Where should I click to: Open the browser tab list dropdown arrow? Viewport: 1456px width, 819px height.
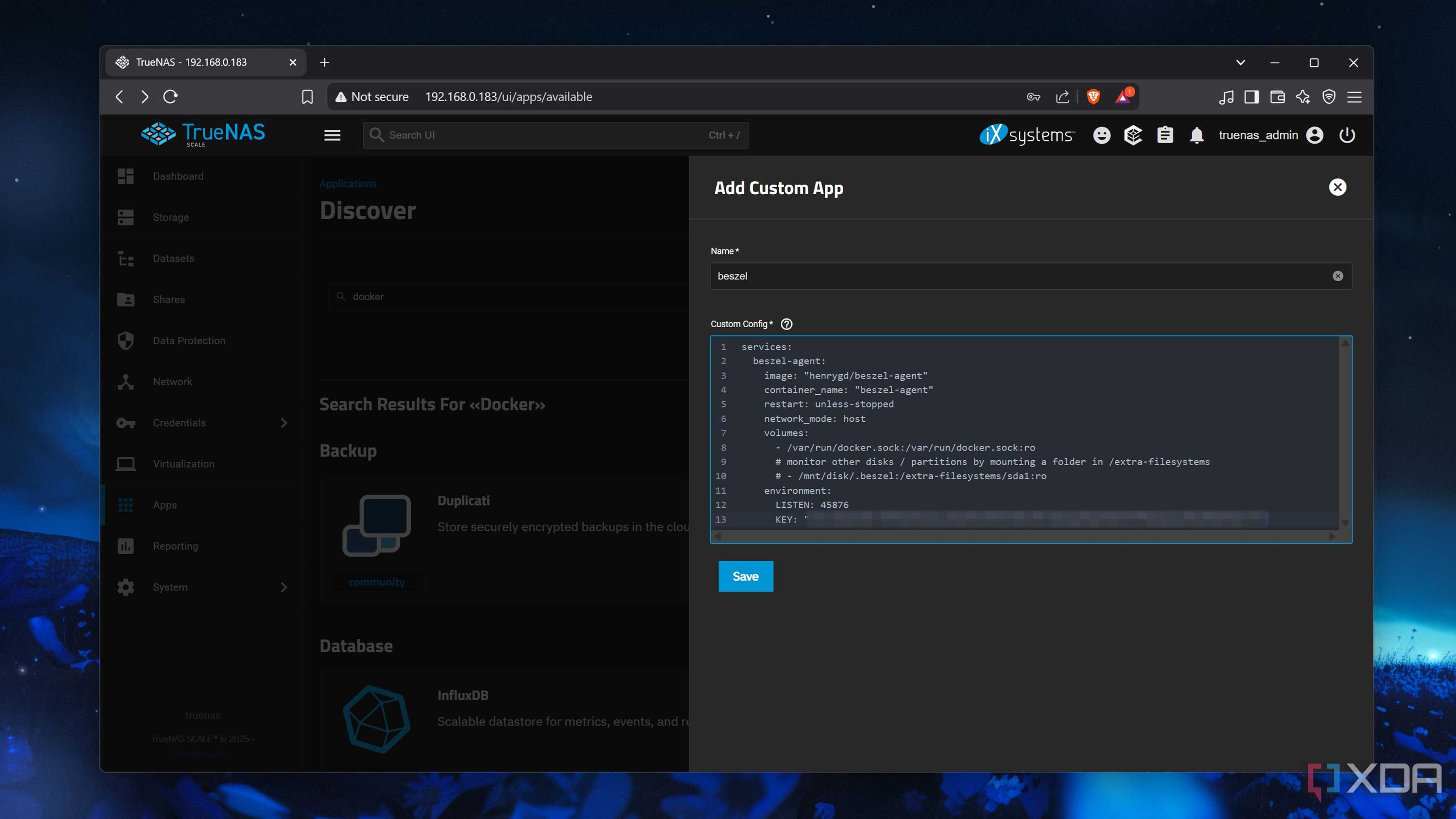1240,62
